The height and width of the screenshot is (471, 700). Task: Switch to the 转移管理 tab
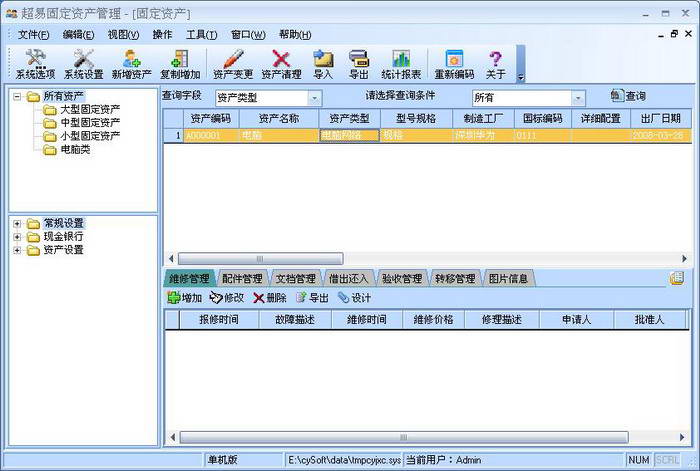click(x=455, y=279)
